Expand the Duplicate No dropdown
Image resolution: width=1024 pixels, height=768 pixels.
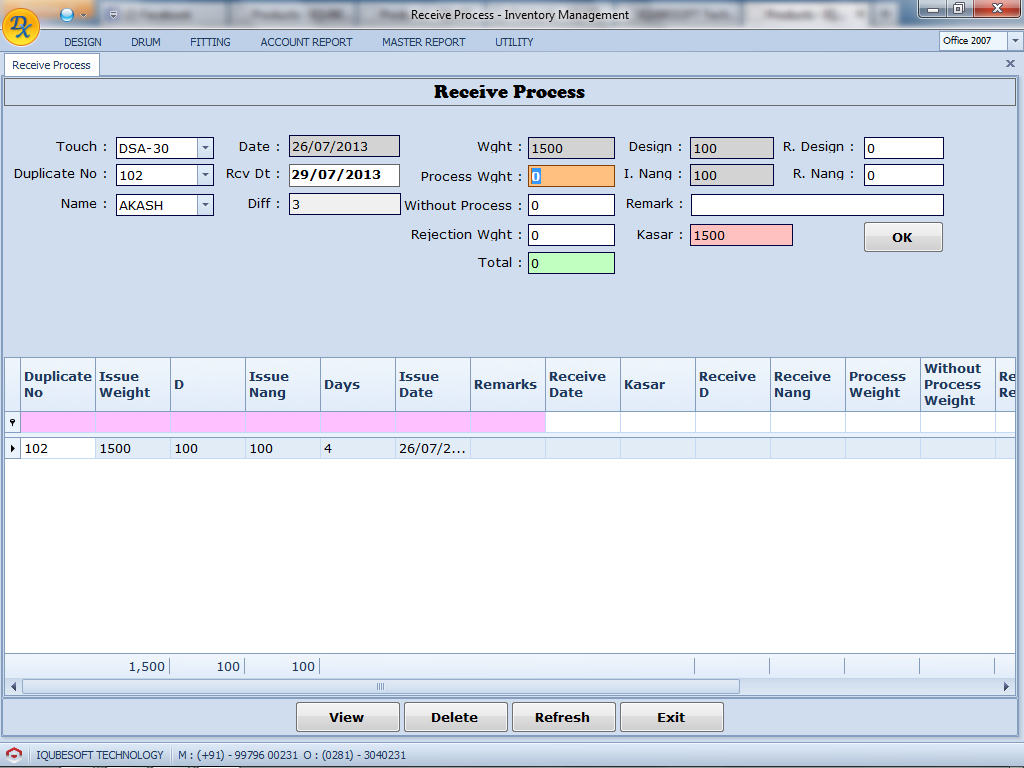tap(205, 175)
